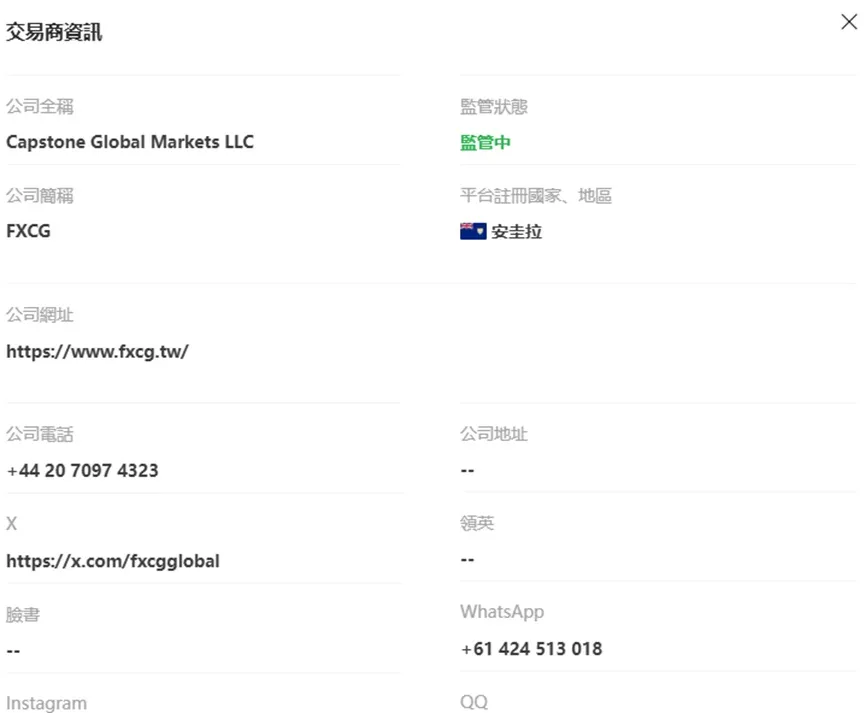Screen dimensions: 865x713
Task: Open the https://www.fxcg.tw/ website link
Action: pos(97,352)
